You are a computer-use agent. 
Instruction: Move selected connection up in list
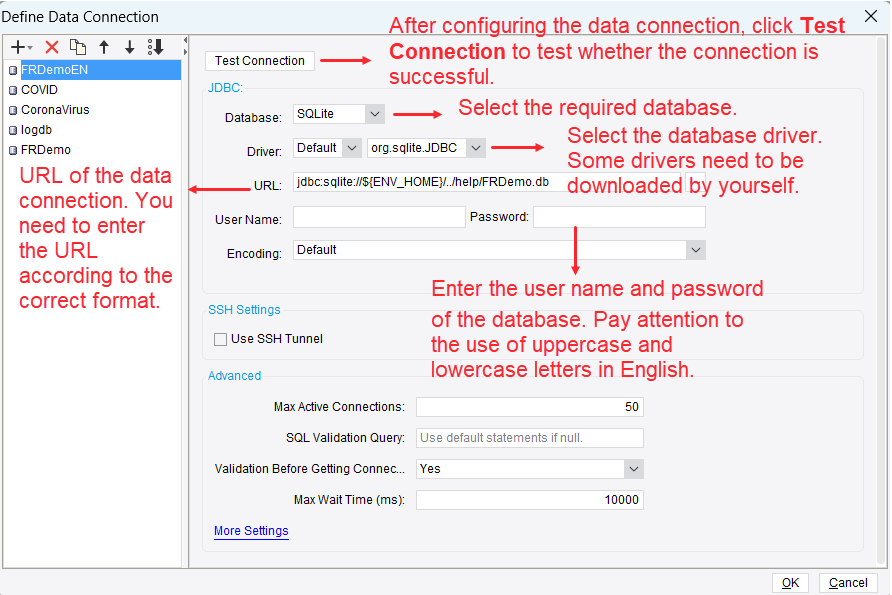pos(104,47)
